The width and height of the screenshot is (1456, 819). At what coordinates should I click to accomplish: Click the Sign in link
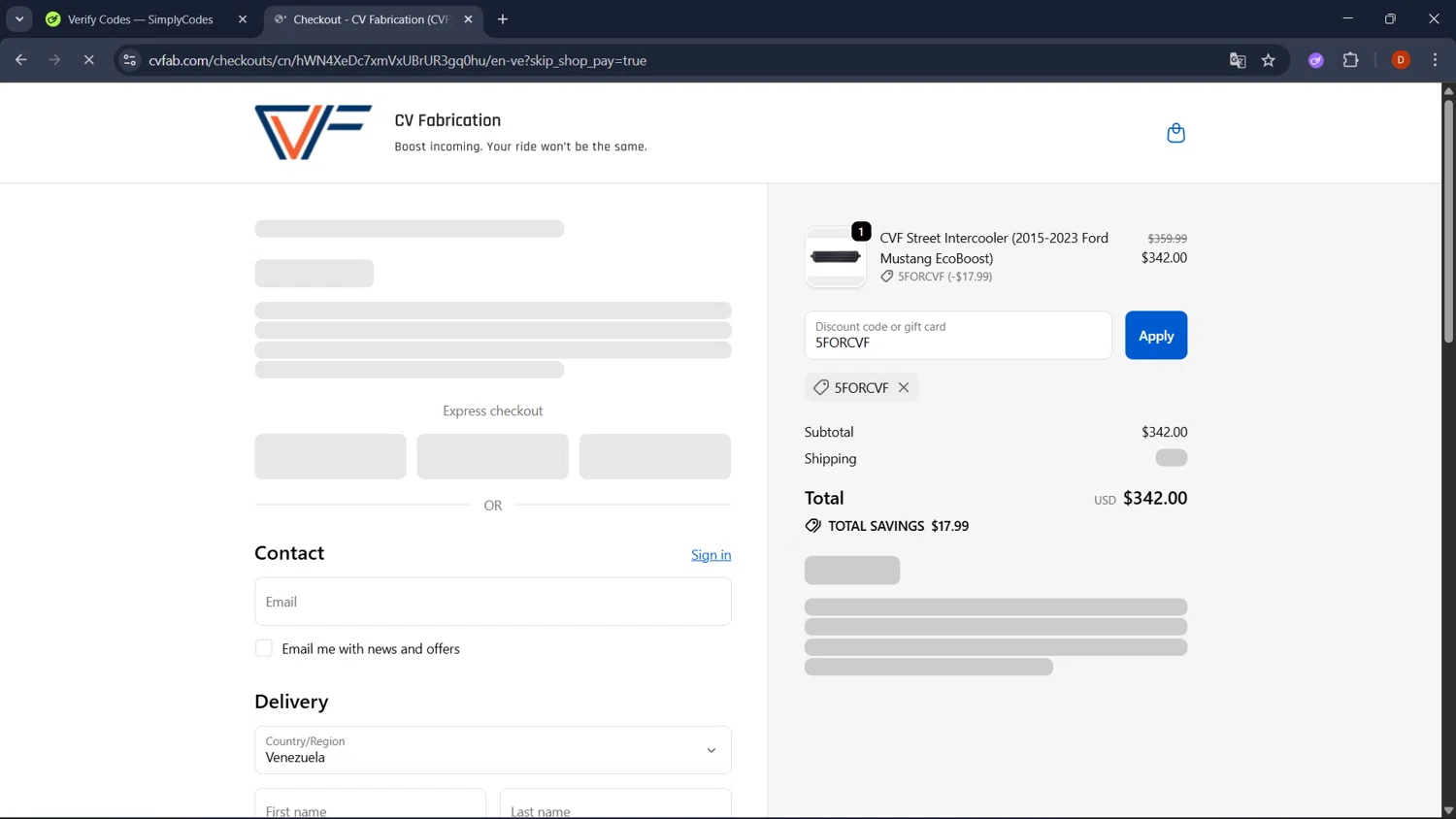click(711, 555)
